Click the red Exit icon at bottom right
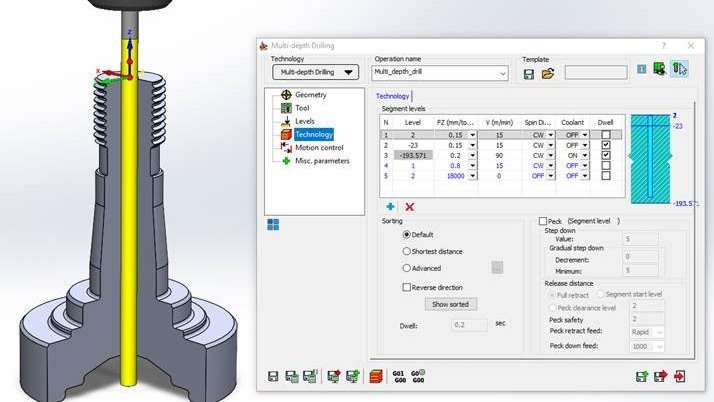The image size is (714, 402). point(680,377)
